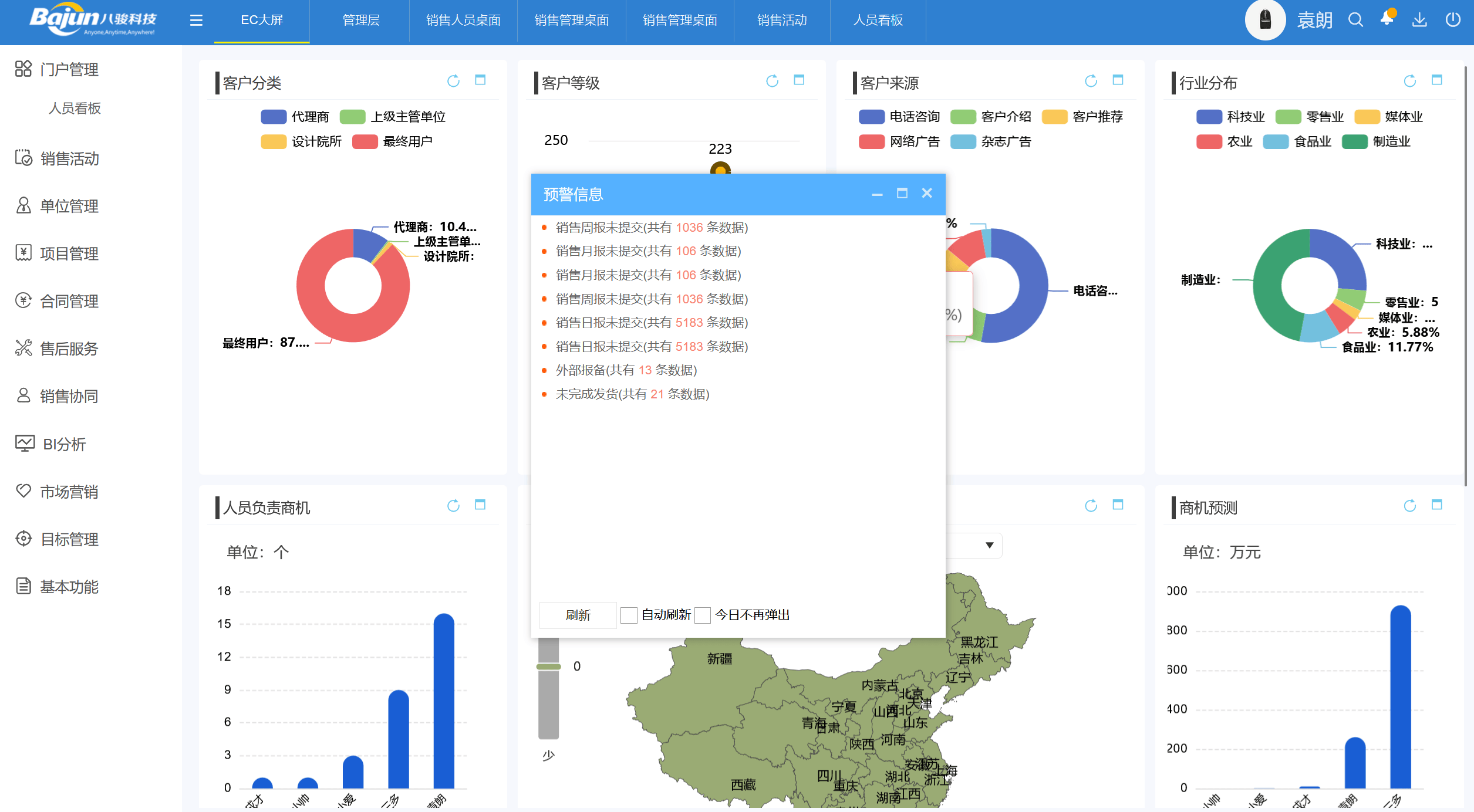Viewport: 1474px width, 812px height.
Task: Open the search magnifier icon
Action: pos(1355,20)
